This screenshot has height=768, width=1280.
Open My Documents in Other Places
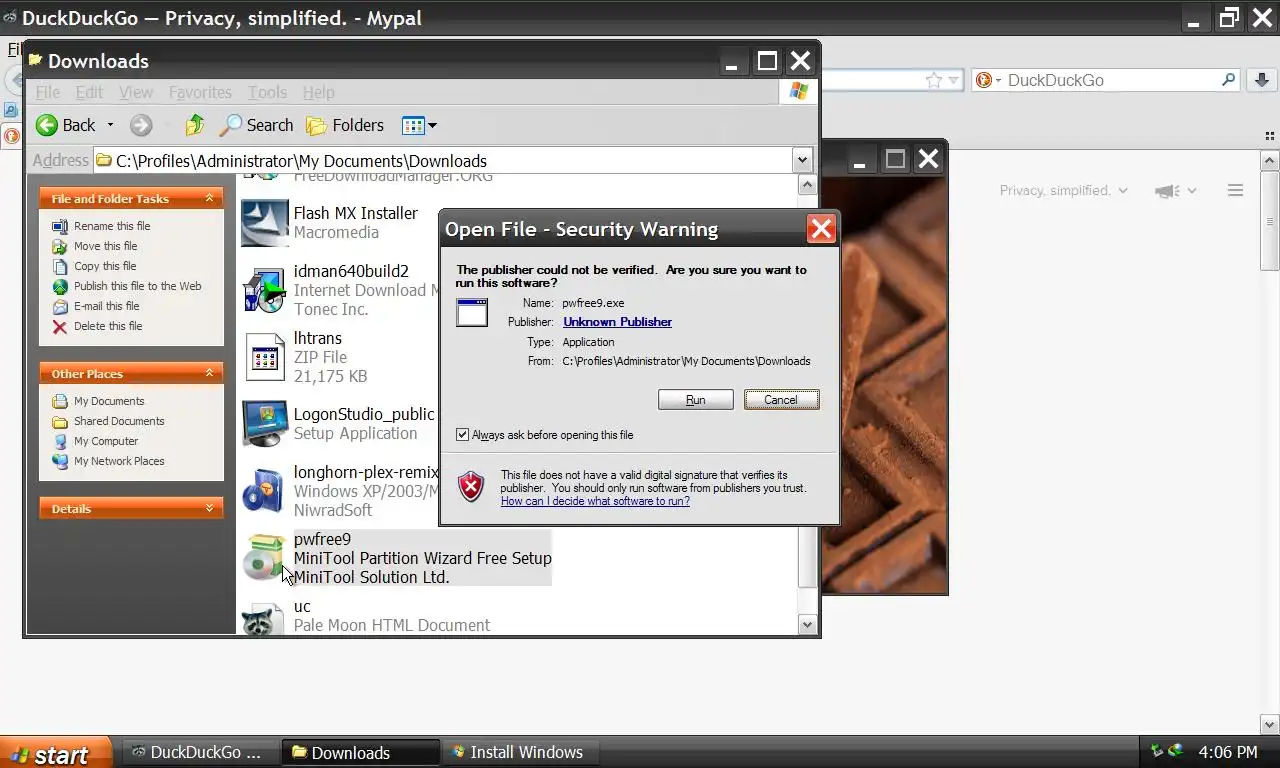109,401
